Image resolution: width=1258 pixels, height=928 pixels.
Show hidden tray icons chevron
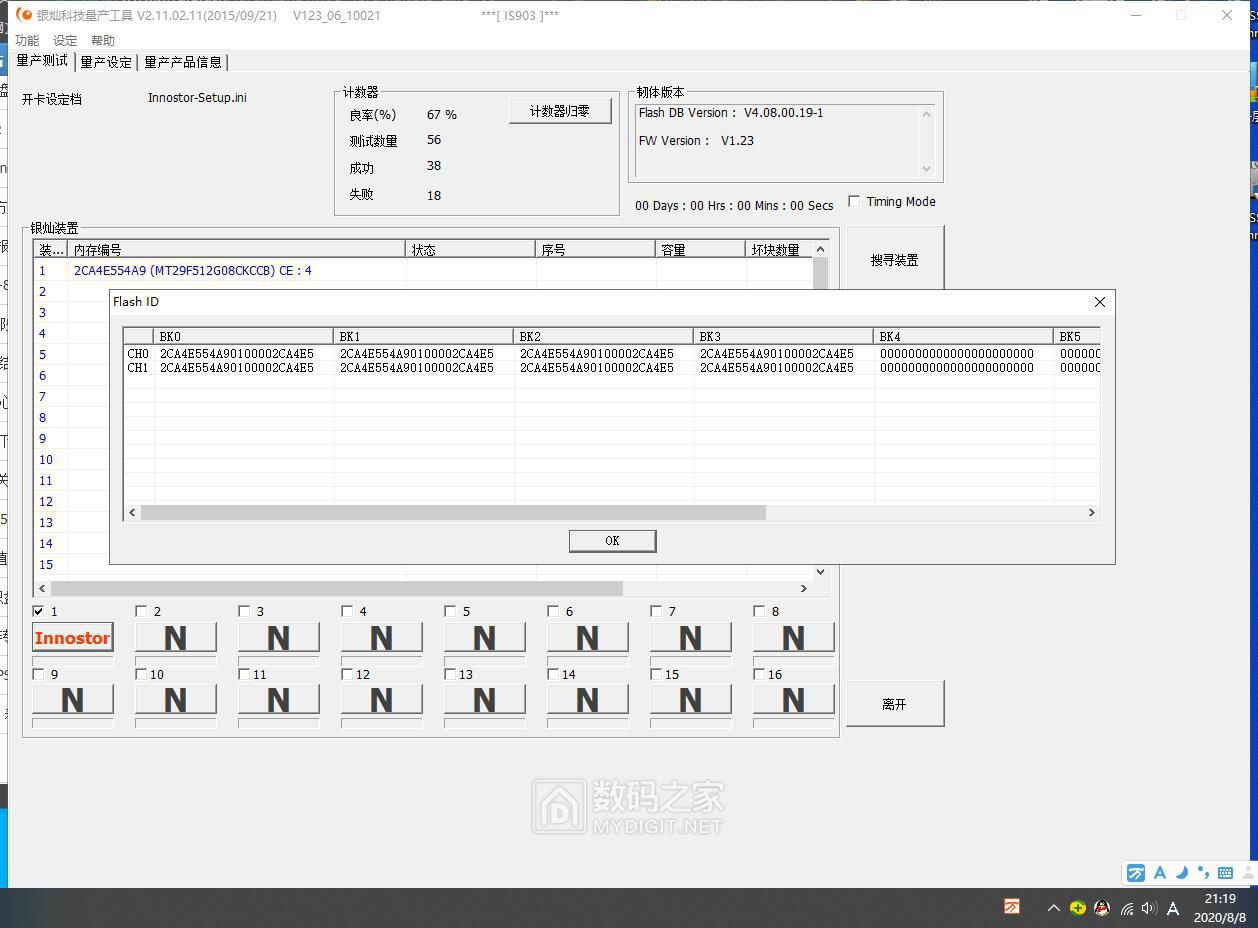coord(1053,908)
